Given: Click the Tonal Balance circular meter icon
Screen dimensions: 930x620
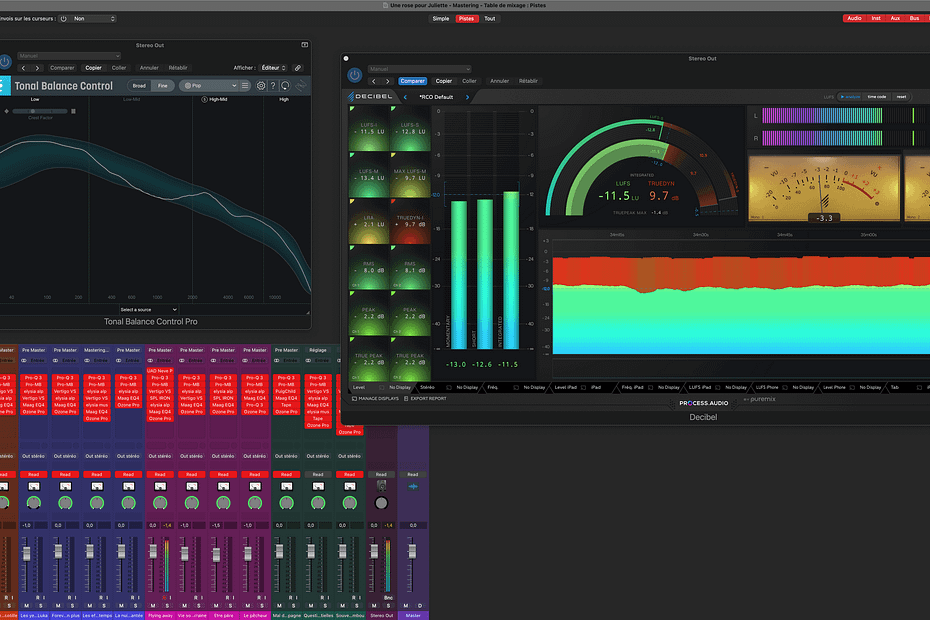Looking at the screenshot, I should tap(285, 86).
